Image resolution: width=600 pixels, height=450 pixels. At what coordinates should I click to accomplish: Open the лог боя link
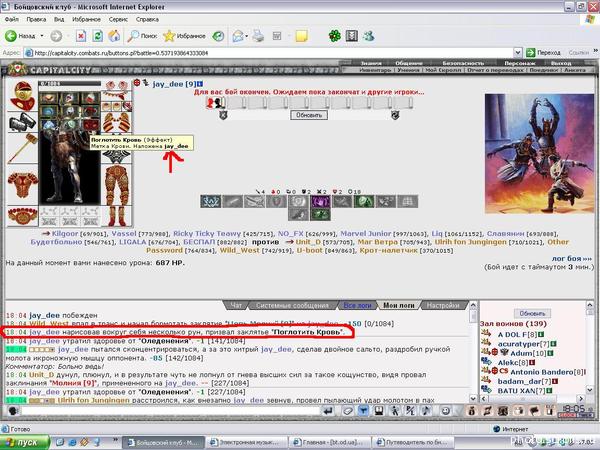pos(571,259)
